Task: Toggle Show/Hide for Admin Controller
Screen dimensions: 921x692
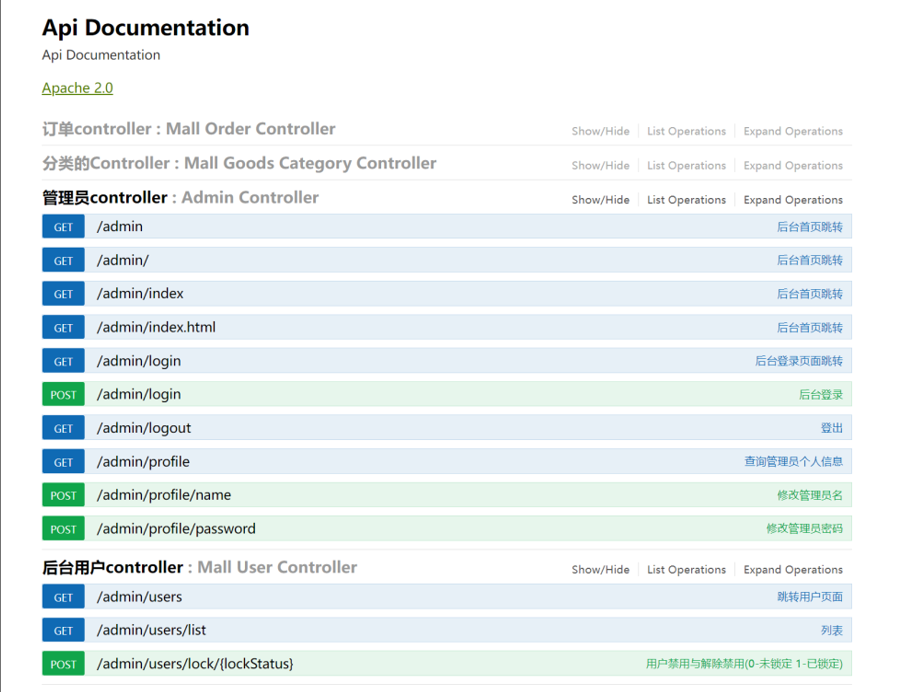Action: click(600, 200)
